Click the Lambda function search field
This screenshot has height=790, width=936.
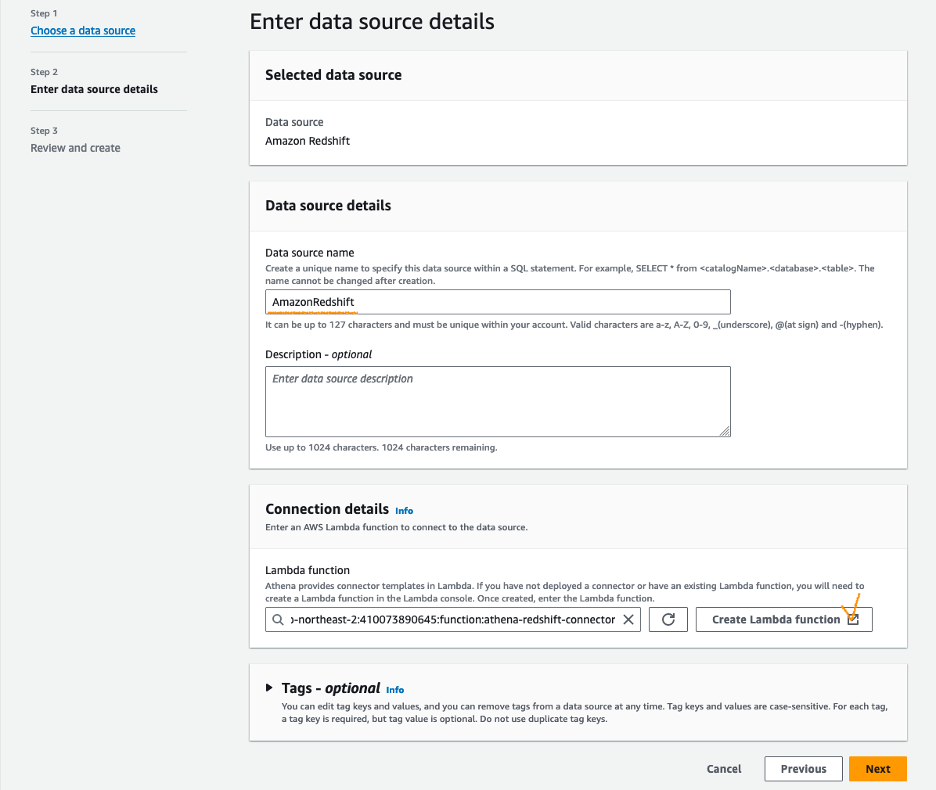coord(453,620)
